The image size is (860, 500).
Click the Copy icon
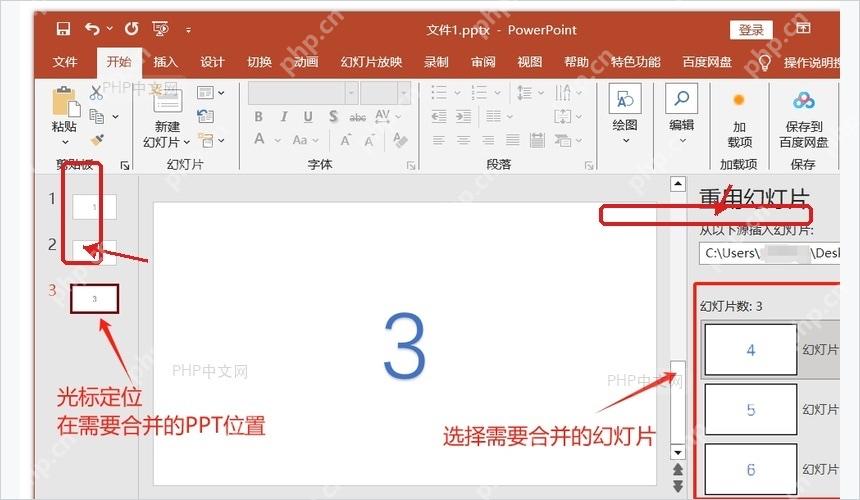coord(97,116)
